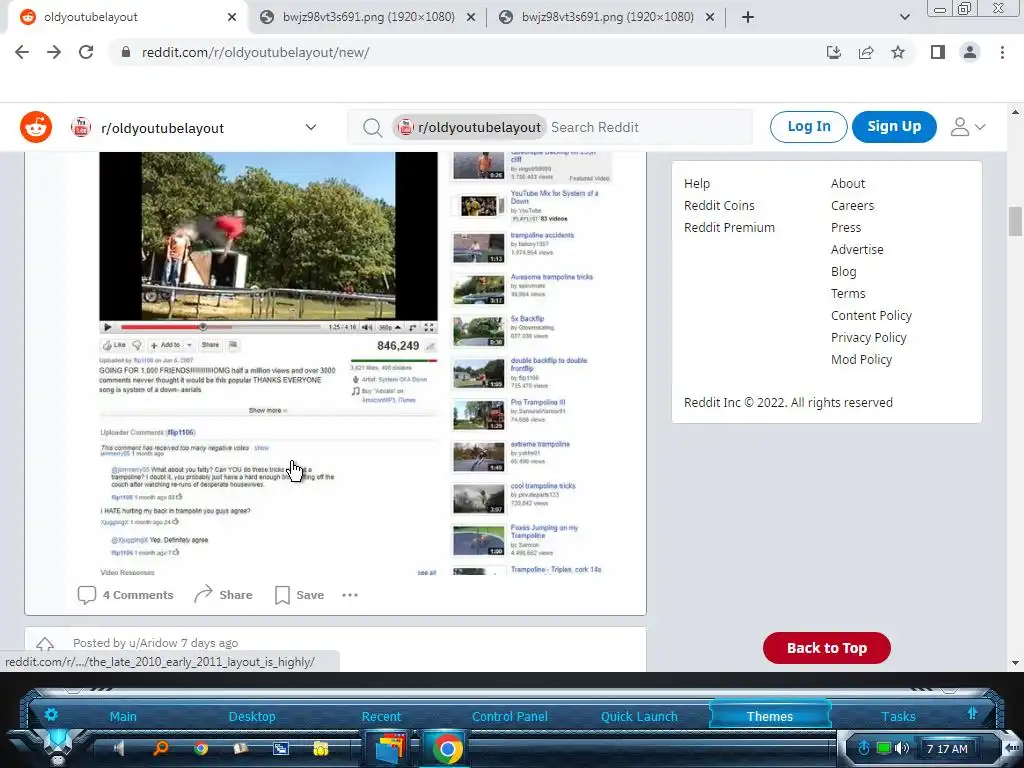Switch to the first bwjz98vt3s691.png tab
The height and width of the screenshot is (768, 1024).
[368, 17]
